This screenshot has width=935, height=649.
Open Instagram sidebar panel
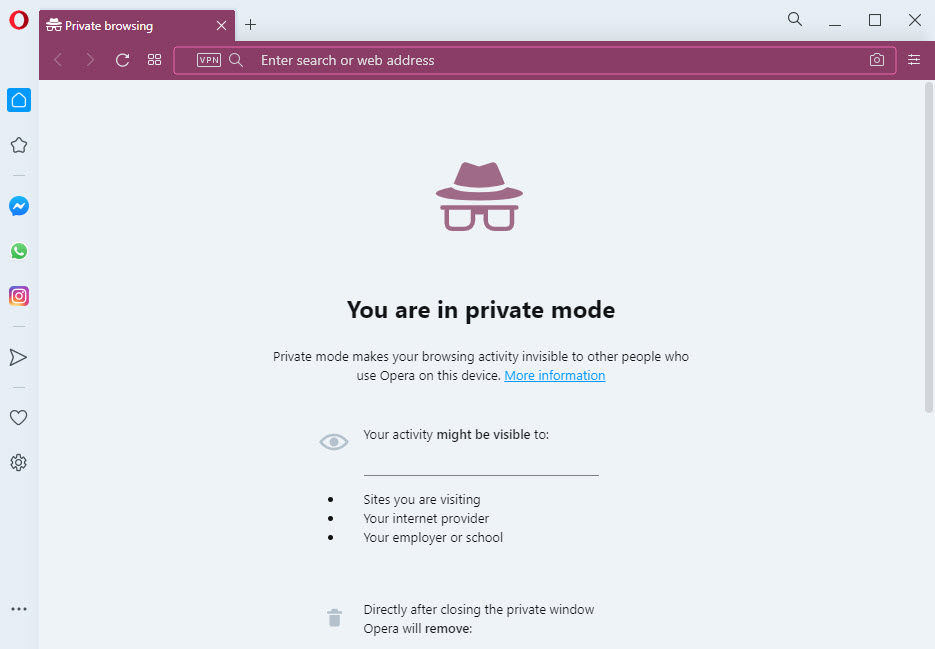pyautogui.click(x=19, y=296)
